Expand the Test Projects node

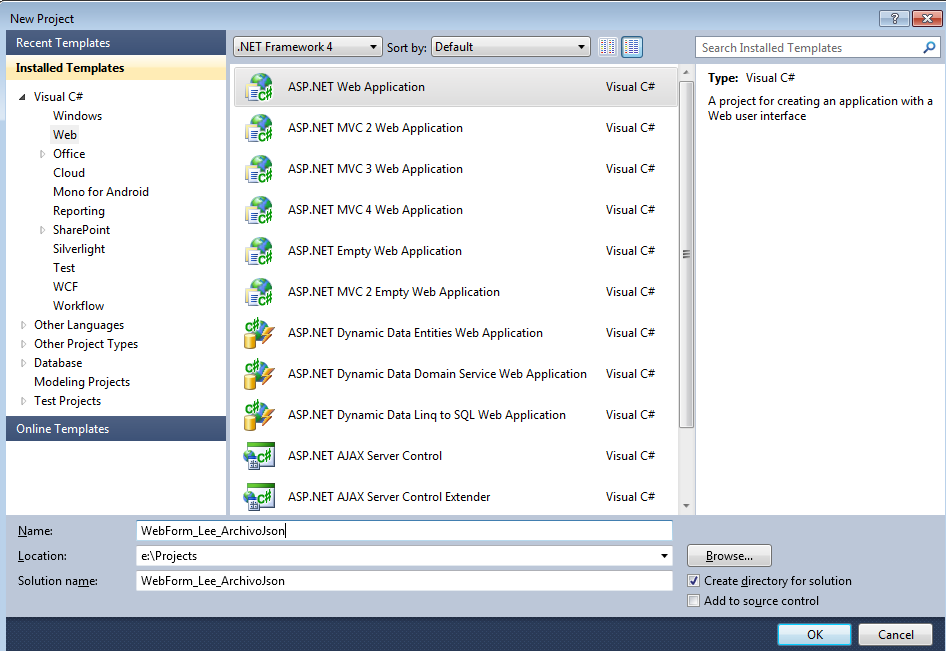click(24, 401)
